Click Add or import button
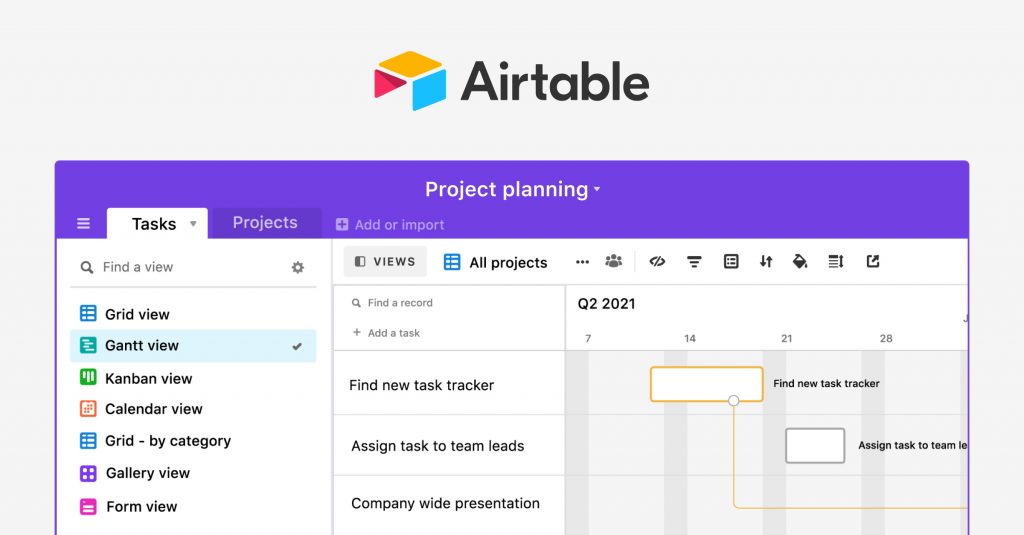 [390, 225]
